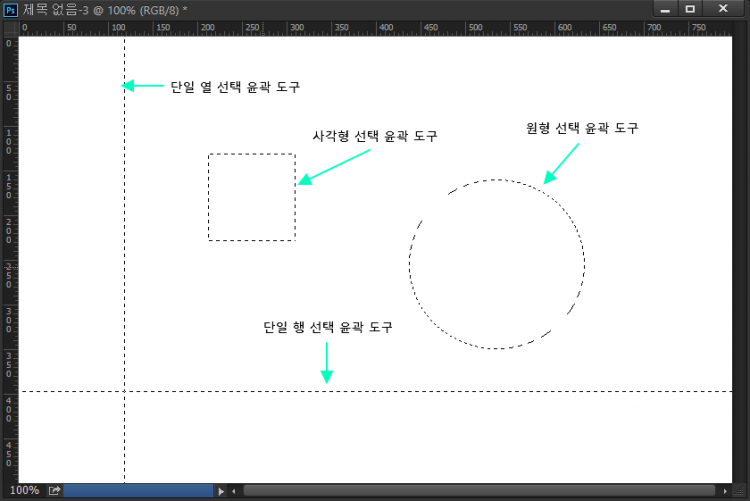The height and width of the screenshot is (501, 750).
Task: Maximize the document window
Action: (x=690, y=9)
